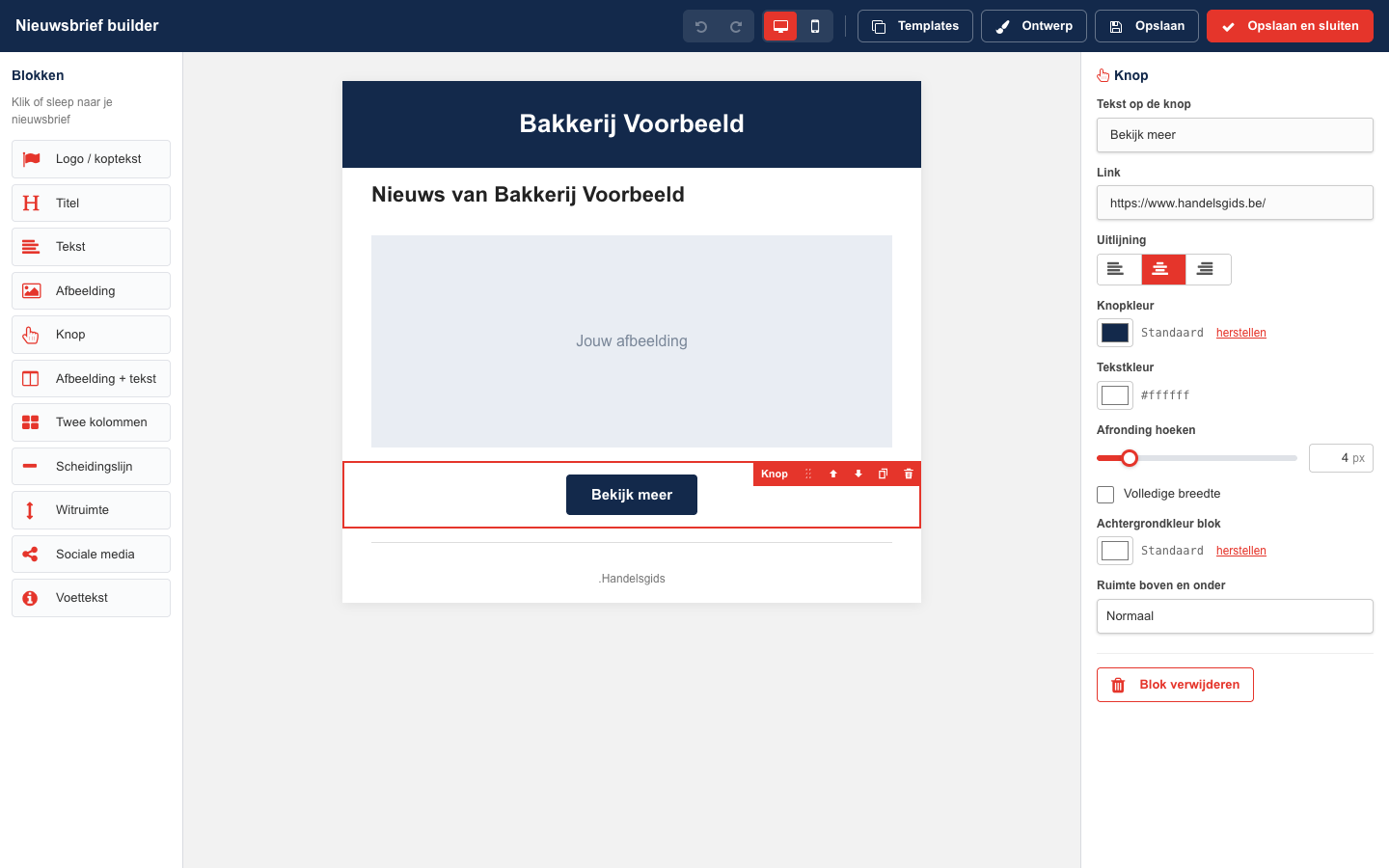
Task: Move the Knop block up
Action: pos(833,474)
